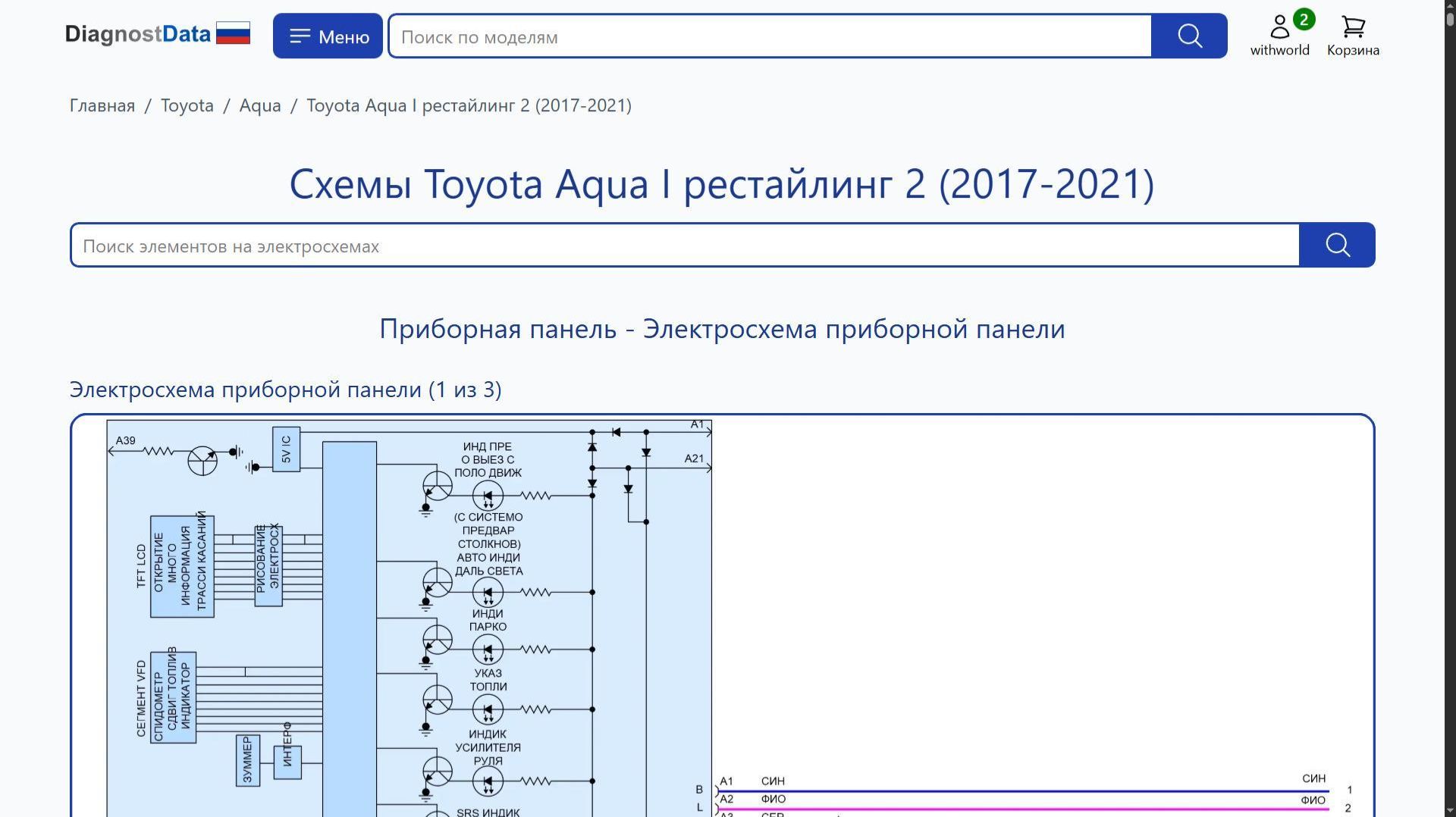Click the TFT LCD label in diagram
The width and height of the screenshot is (1456, 817).
click(141, 566)
